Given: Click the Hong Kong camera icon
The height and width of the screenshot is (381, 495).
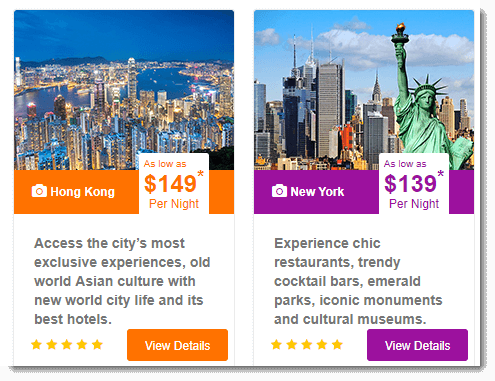Looking at the screenshot, I should point(39,191).
